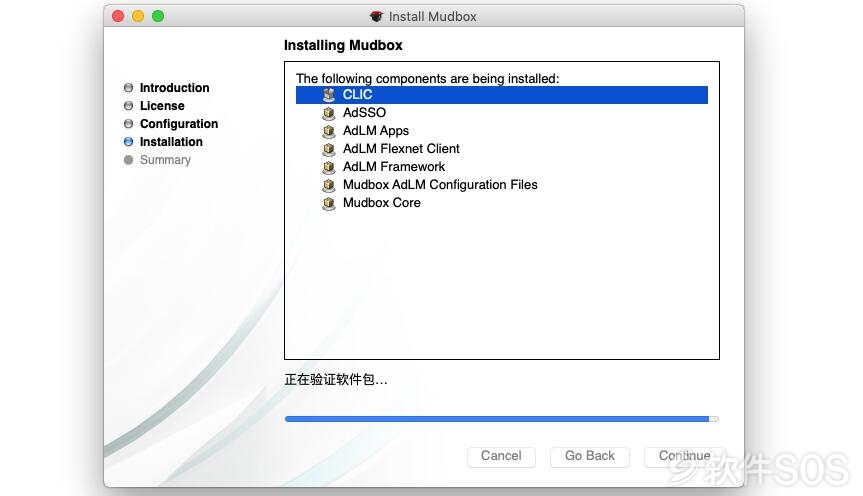Click the AdSSO package icon
Image resolution: width=863 pixels, height=496 pixels.
(x=329, y=113)
